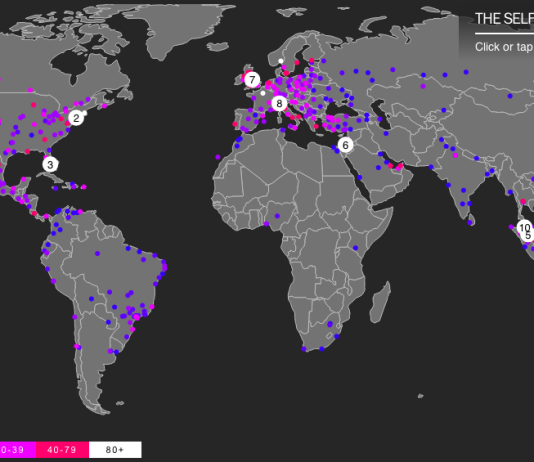
Task: Open the ranked marker numbered 10
Action: pyautogui.click(x=524, y=227)
